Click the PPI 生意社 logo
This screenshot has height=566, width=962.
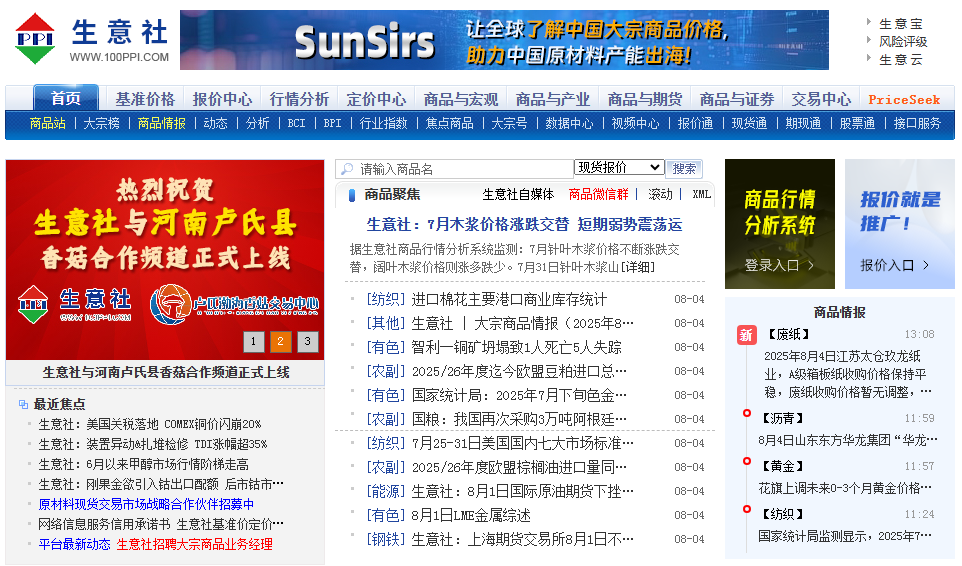pos(92,38)
